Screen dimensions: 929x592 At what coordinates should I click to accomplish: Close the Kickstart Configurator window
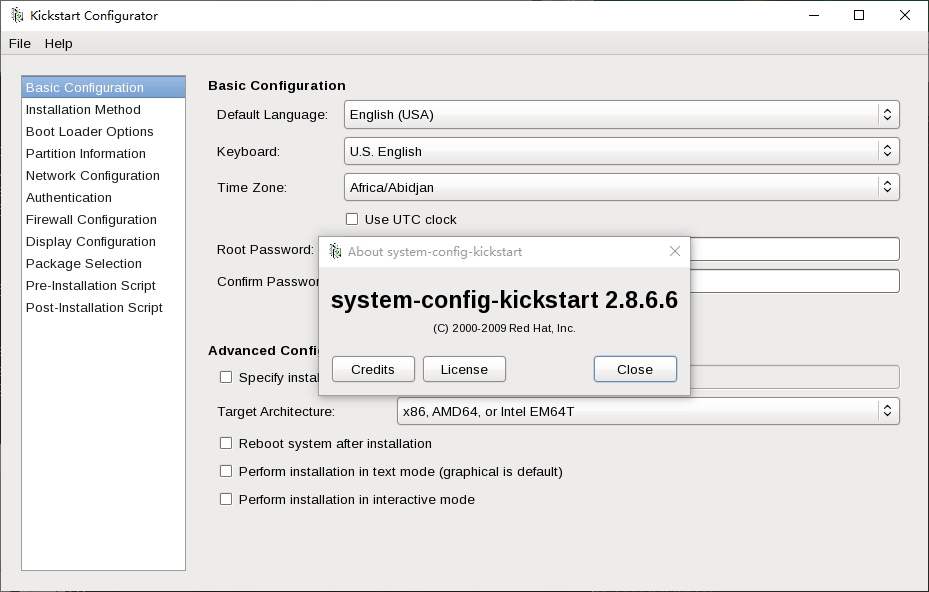click(905, 15)
